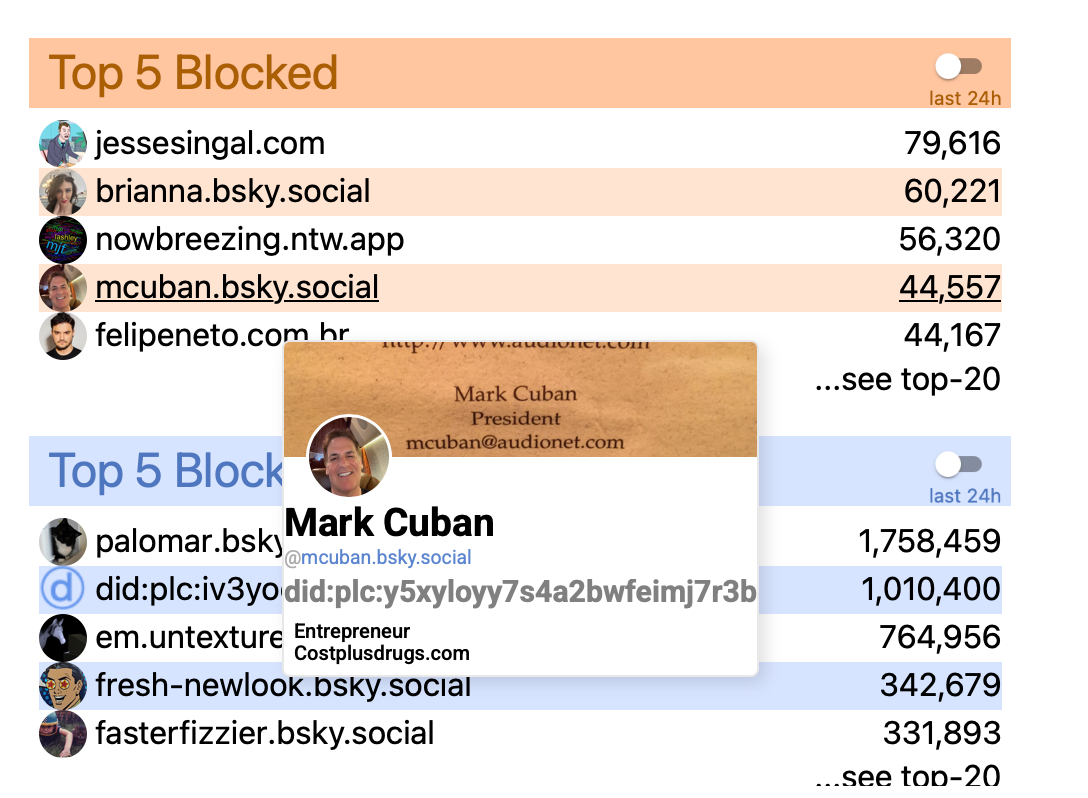1088x798 pixels.
Task: Expand top-20 list under Top 5 Blocked
Action: tap(907, 379)
